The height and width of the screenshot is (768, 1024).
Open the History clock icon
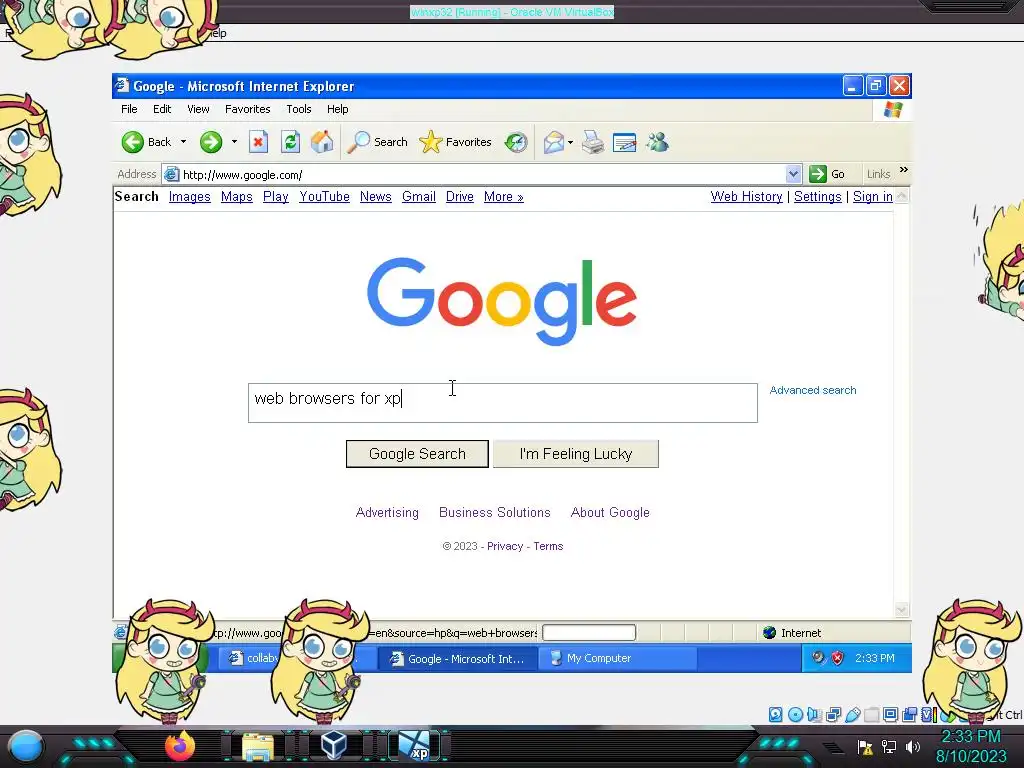(x=516, y=142)
